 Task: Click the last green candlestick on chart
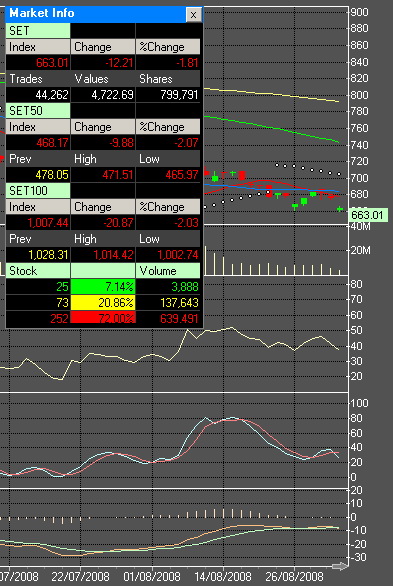340,209
